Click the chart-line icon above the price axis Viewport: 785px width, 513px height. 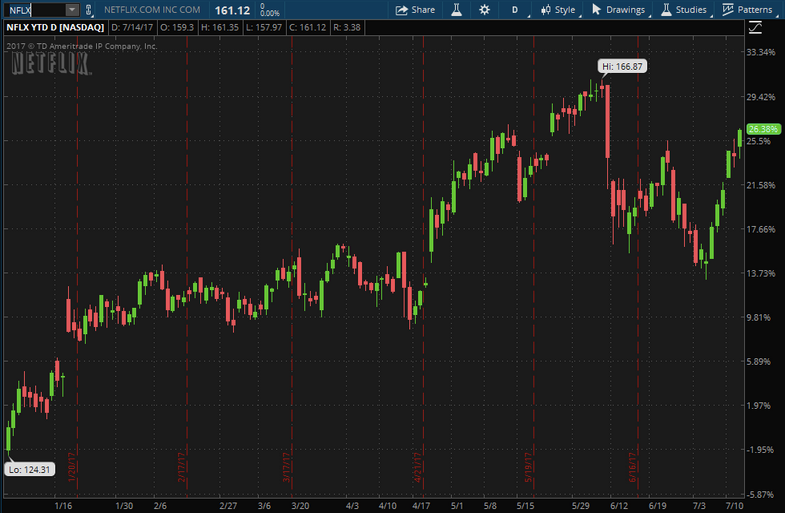coord(755,28)
